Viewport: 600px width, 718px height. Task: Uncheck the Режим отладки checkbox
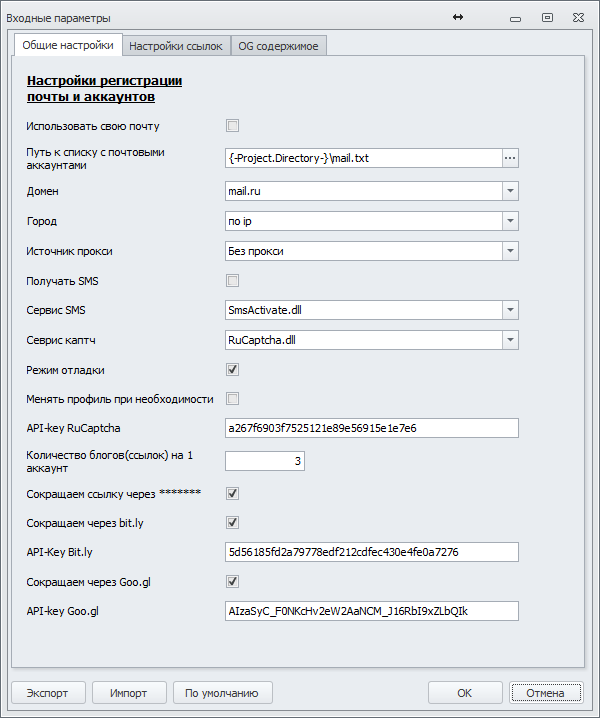click(232, 369)
